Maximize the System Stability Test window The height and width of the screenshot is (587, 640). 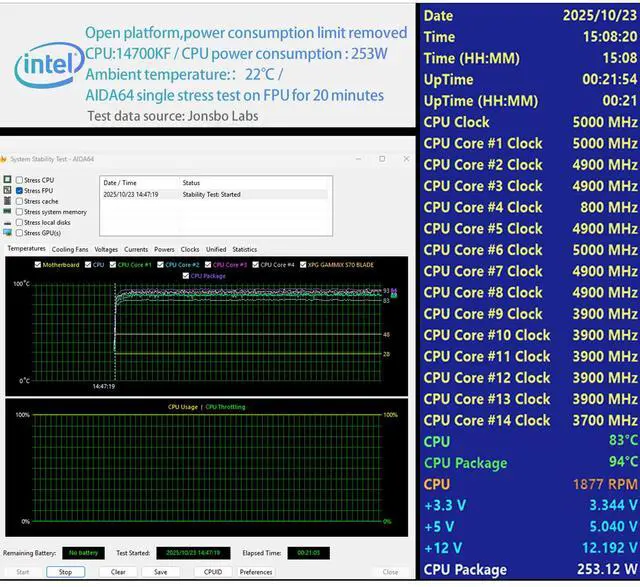[x=382, y=158]
